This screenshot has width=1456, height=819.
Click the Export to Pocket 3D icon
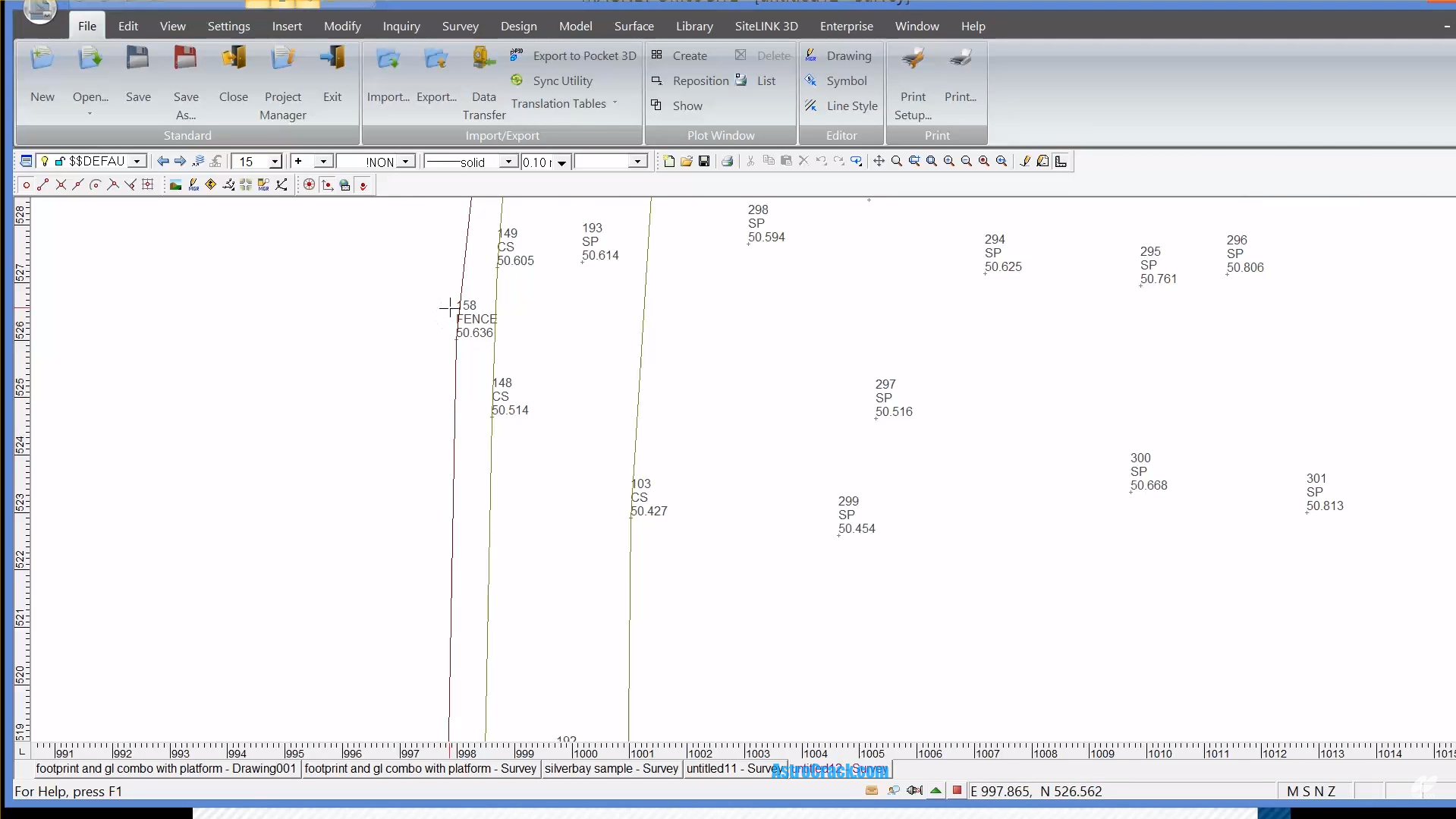(517, 55)
